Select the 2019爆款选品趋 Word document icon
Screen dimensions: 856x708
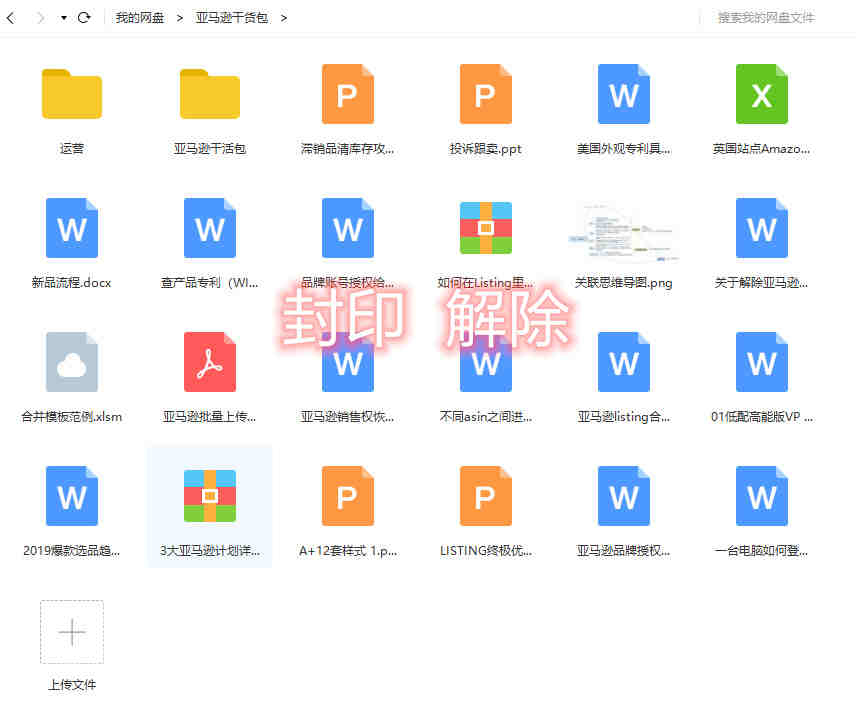pyautogui.click(x=72, y=496)
